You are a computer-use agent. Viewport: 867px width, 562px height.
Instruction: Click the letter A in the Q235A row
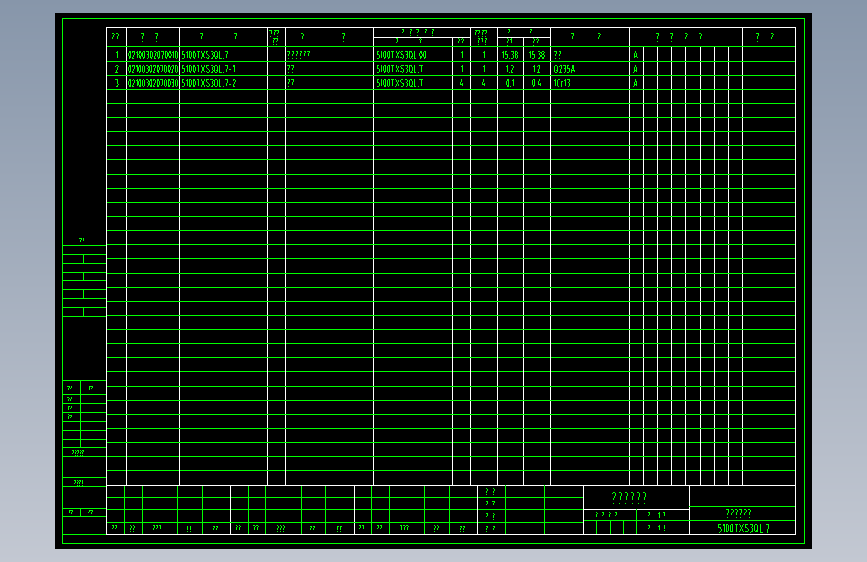[635, 69]
